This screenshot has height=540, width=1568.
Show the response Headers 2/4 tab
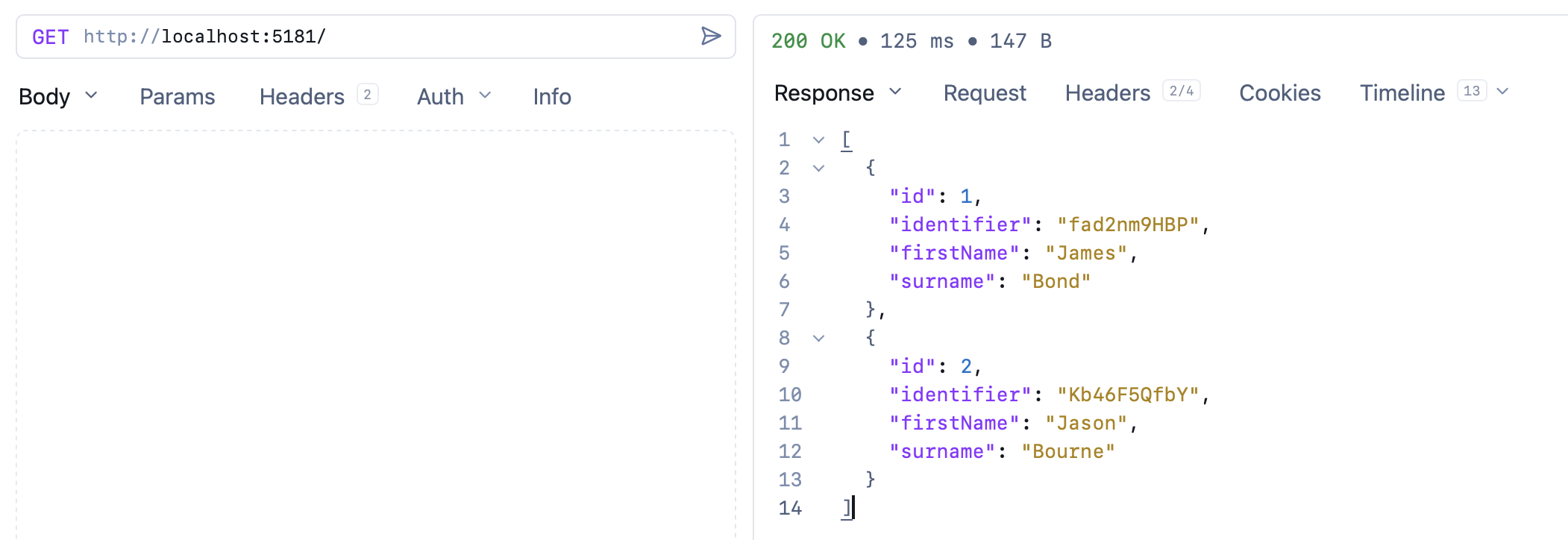(x=1132, y=92)
